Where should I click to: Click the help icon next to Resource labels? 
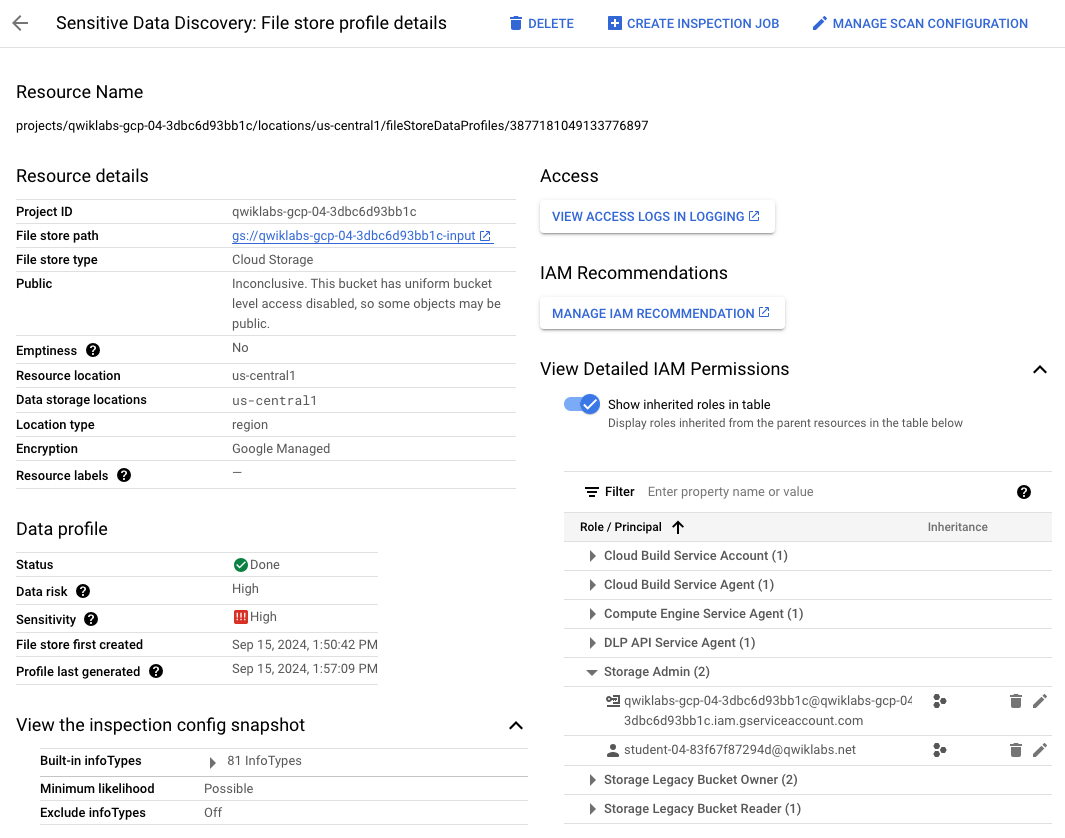pos(124,475)
